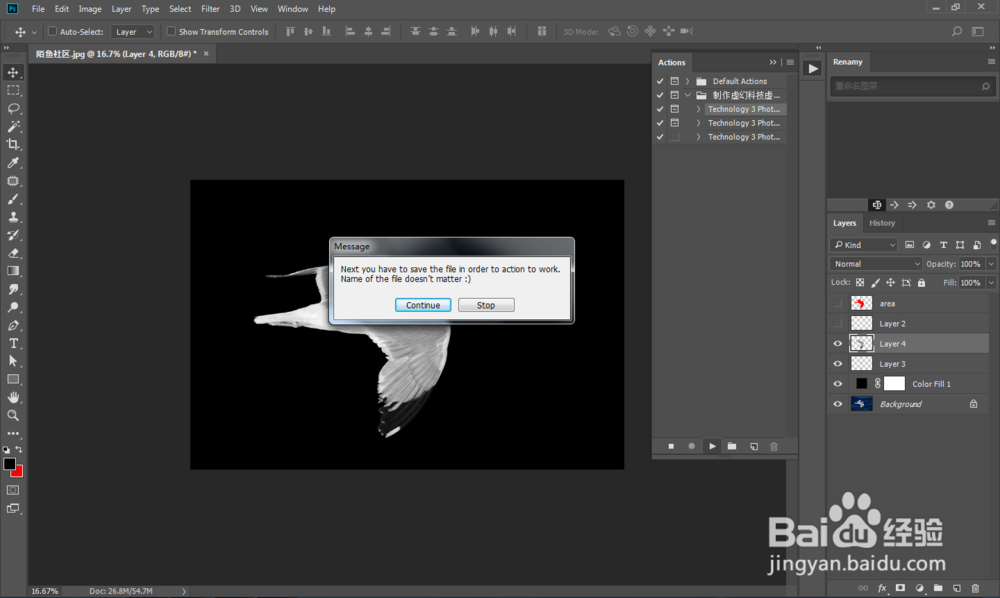The image size is (1000, 598).
Task: Delete action with trash icon in Actions panel
Action: 774,446
